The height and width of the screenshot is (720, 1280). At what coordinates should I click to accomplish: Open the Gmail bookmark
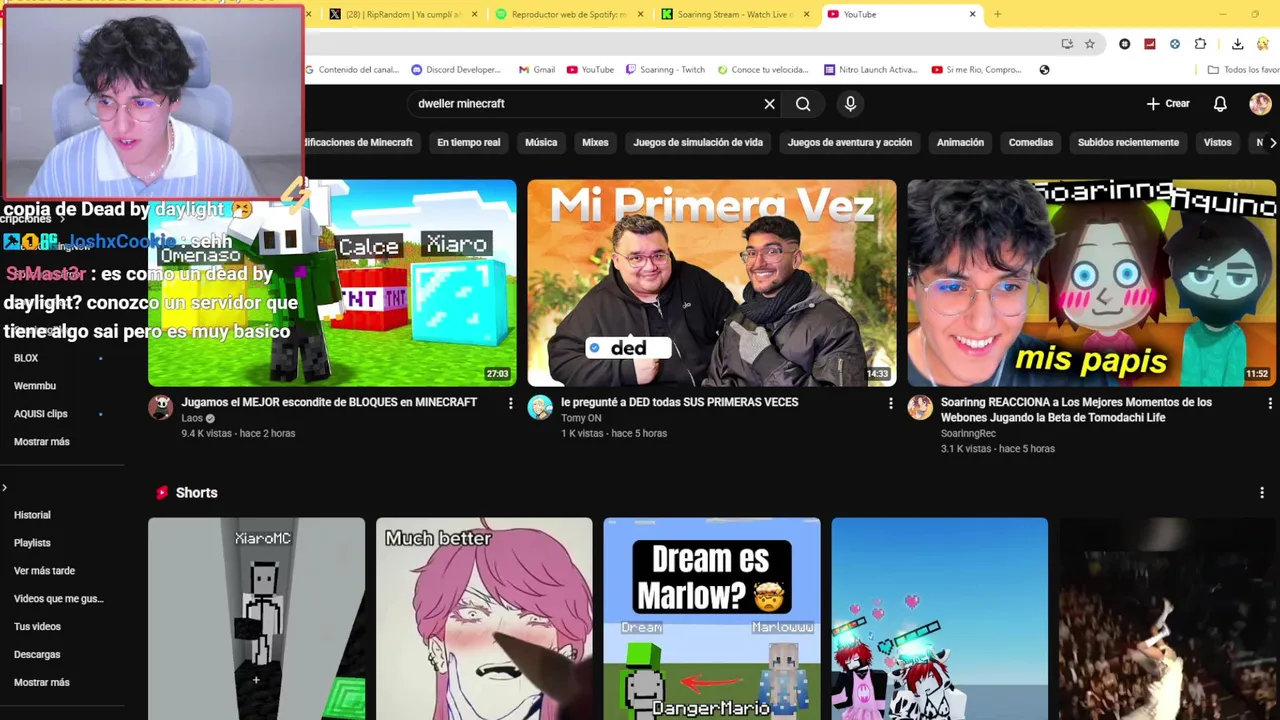(x=537, y=70)
